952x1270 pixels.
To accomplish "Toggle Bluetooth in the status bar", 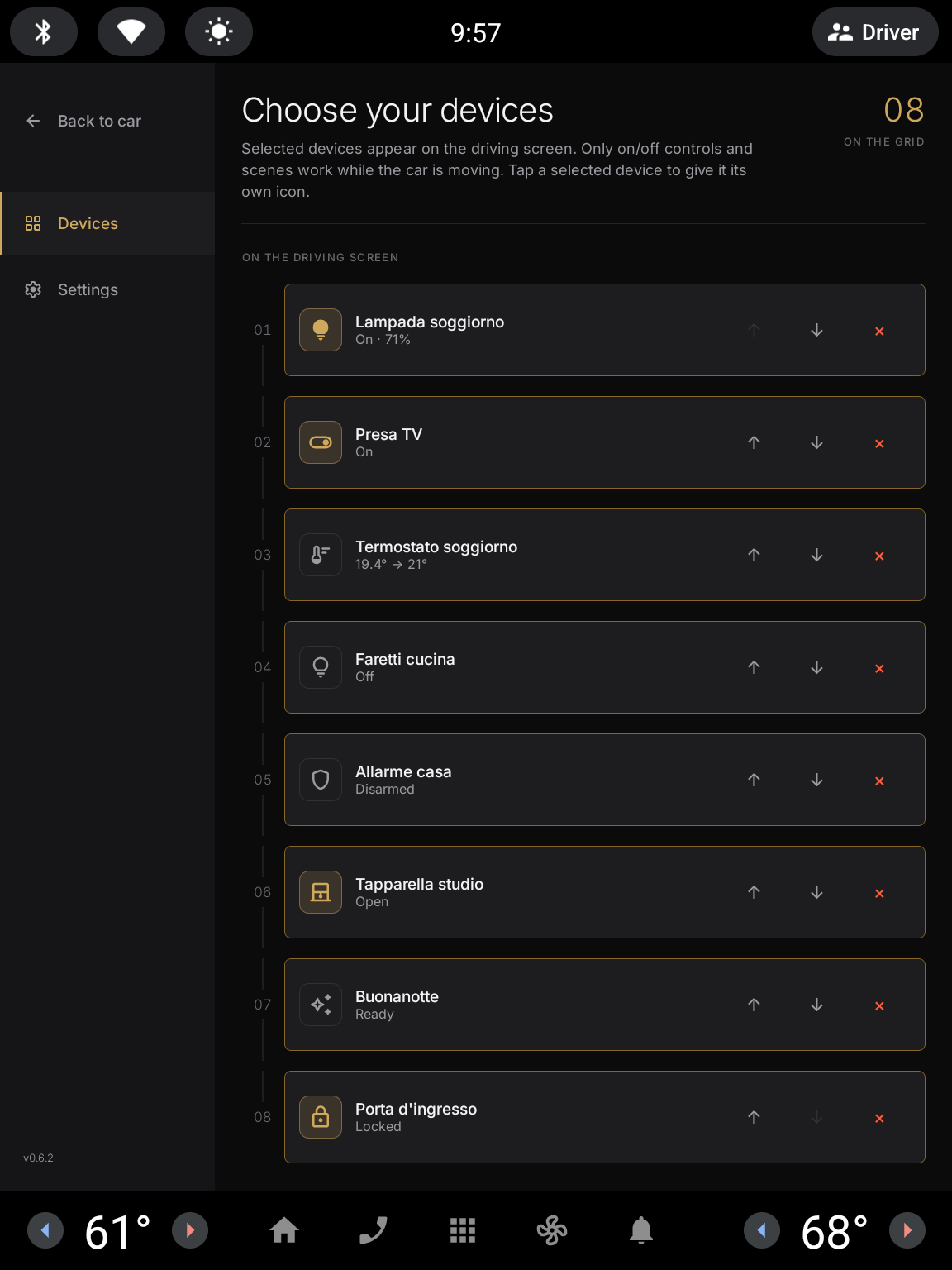I will 44,32.
